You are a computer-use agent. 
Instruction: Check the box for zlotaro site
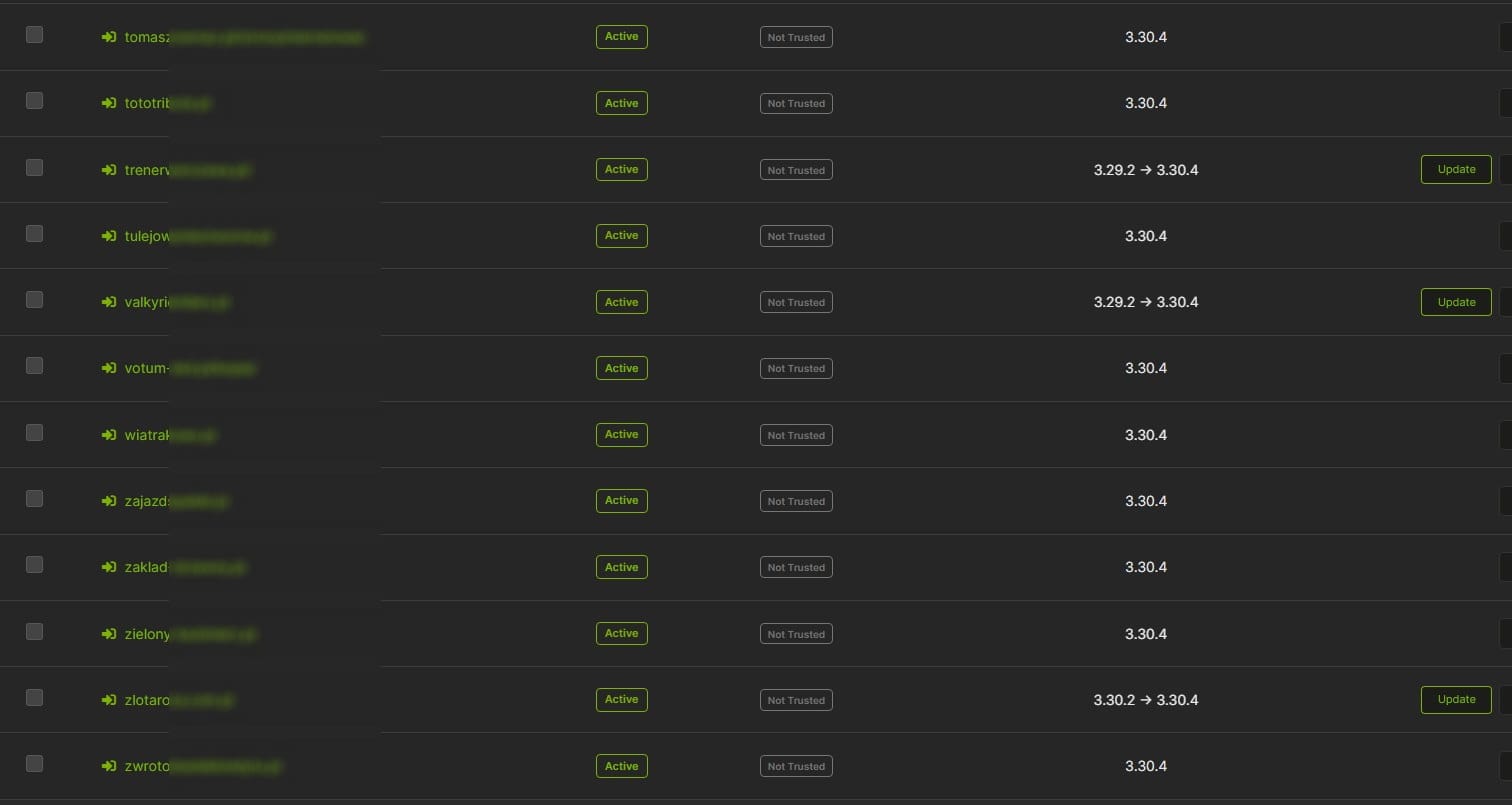(35, 697)
